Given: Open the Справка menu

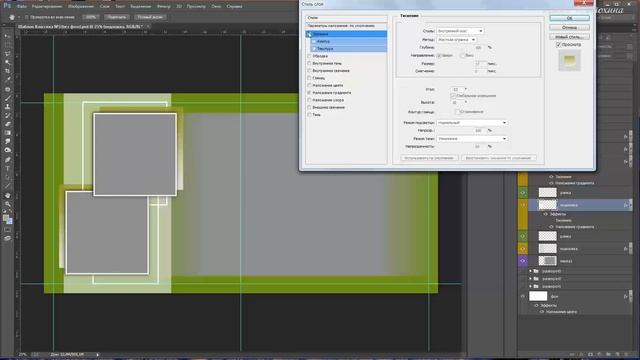Looking at the screenshot, I should [x=234, y=7].
